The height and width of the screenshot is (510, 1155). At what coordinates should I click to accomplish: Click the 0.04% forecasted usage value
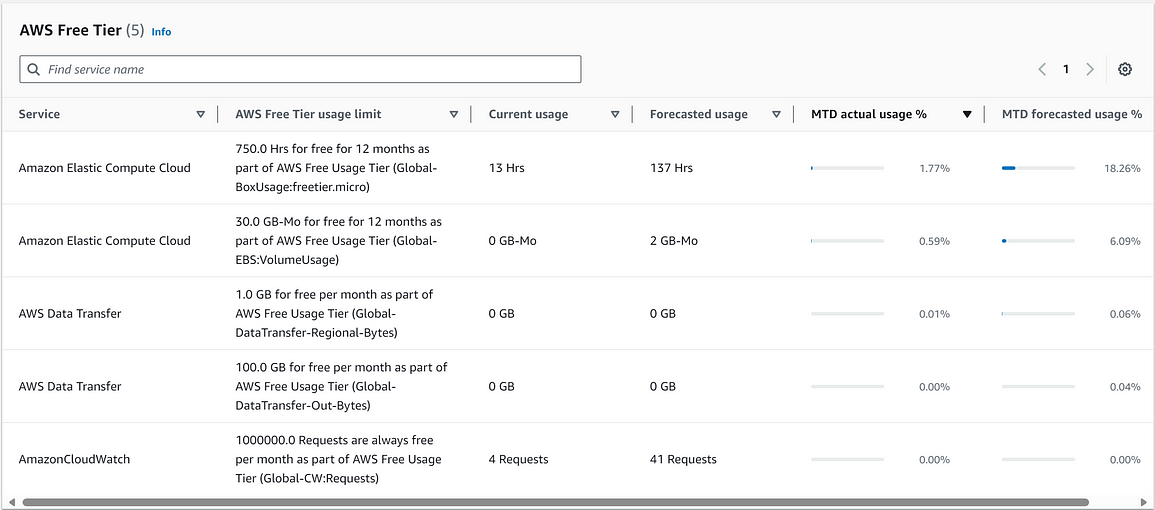tap(1125, 387)
